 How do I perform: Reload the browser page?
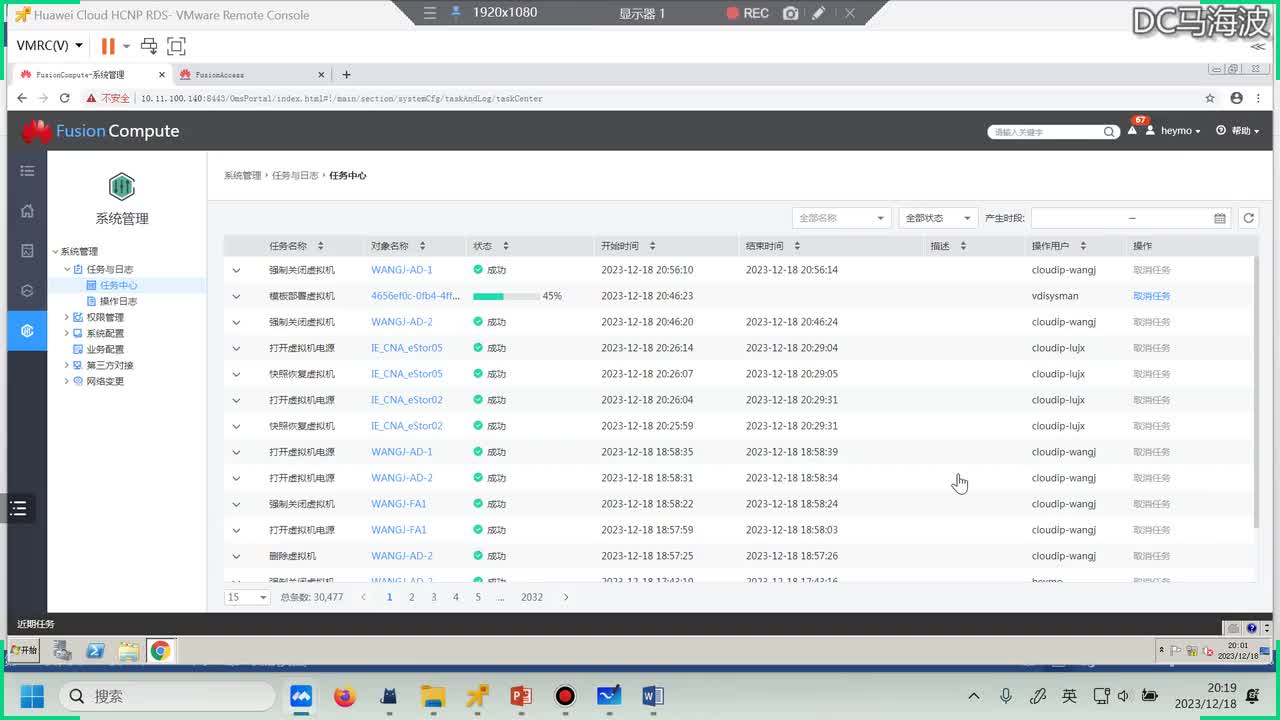tap(65, 99)
